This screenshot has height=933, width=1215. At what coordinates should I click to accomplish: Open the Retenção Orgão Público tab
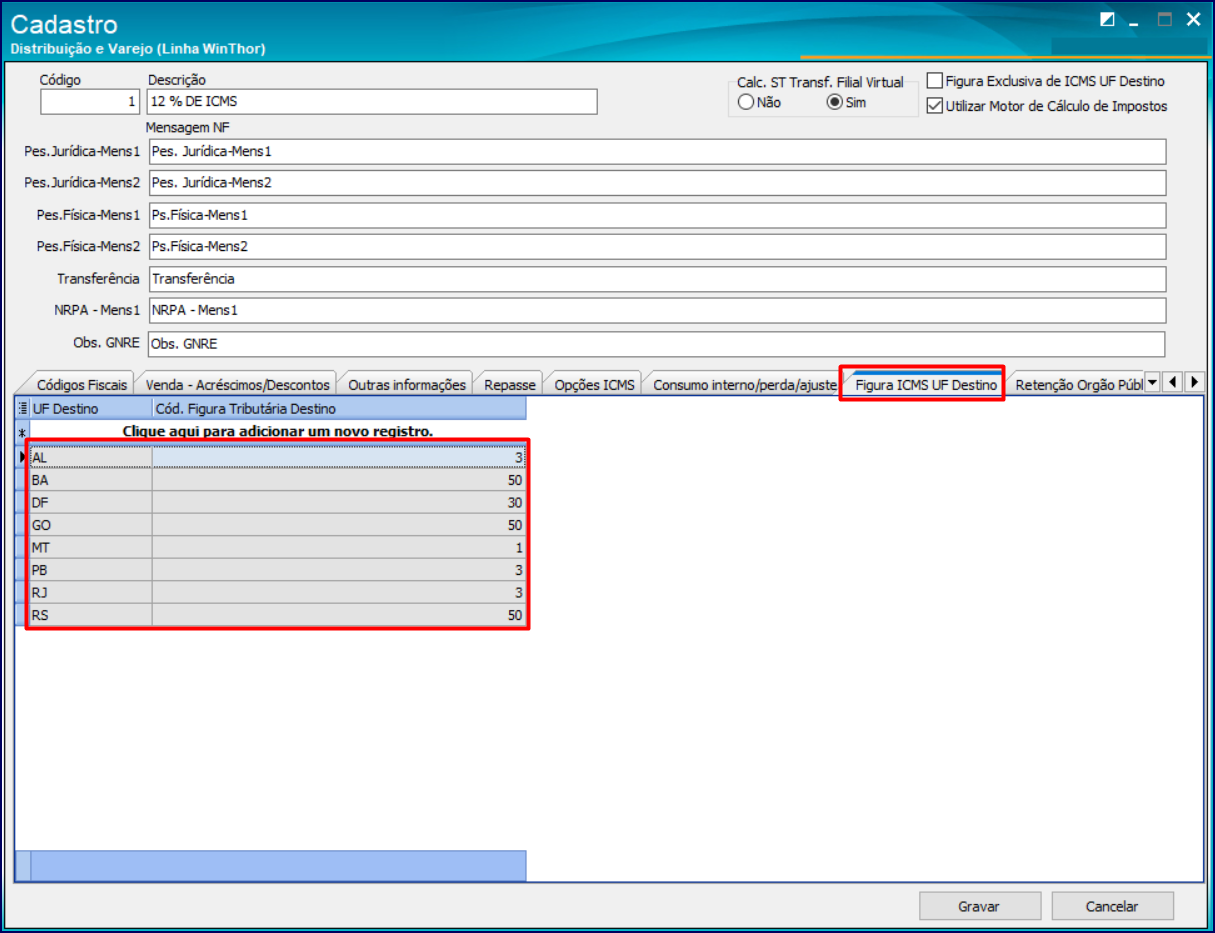1078,384
